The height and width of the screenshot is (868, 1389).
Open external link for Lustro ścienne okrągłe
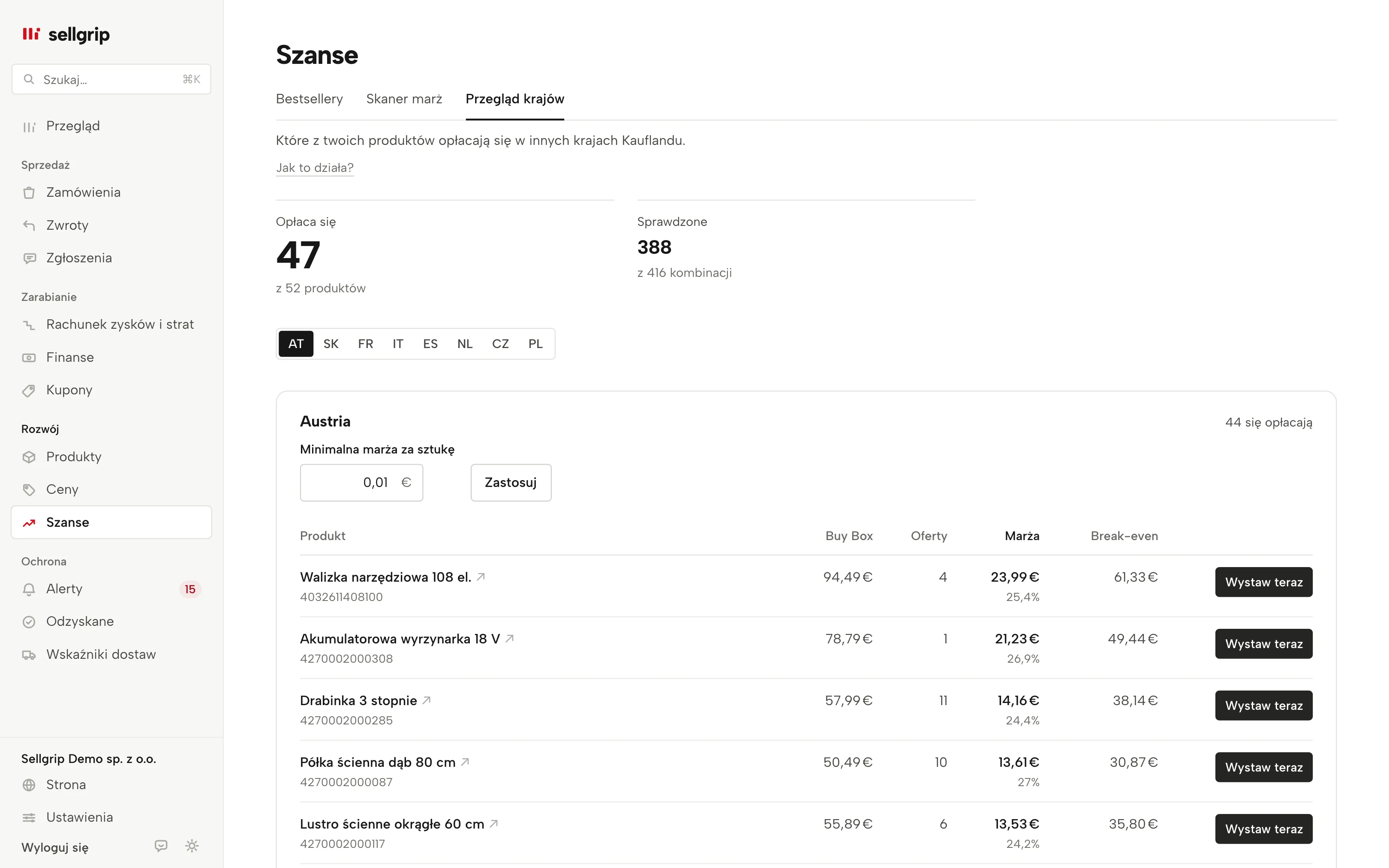(493, 824)
